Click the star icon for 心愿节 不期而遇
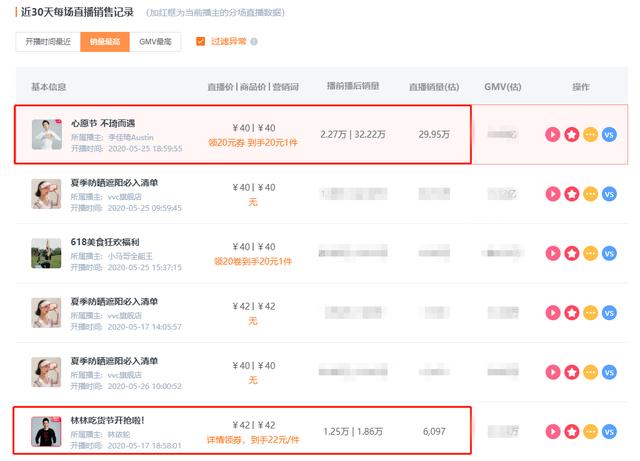The width and height of the screenshot is (640, 461). [571, 134]
